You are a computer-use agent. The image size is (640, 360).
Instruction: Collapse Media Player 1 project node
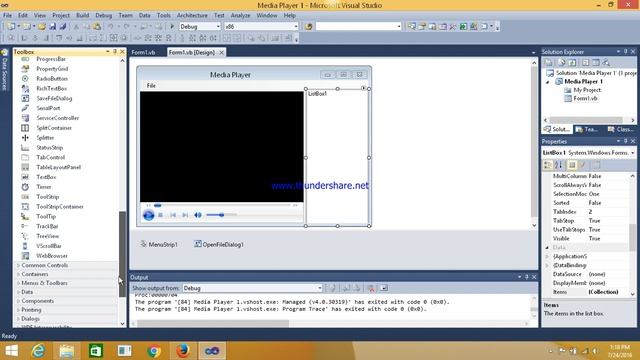coord(548,82)
